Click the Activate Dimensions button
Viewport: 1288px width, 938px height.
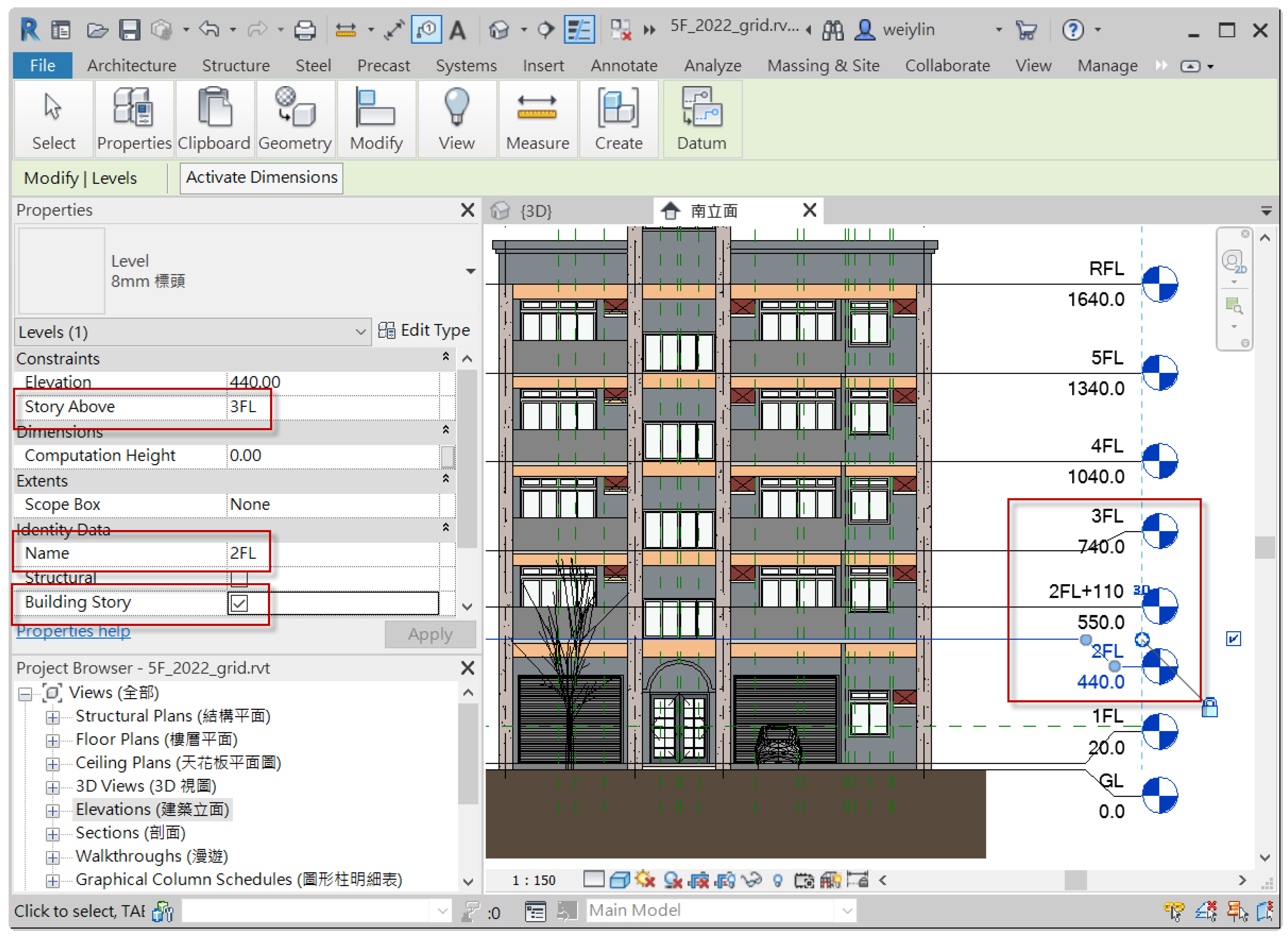[261, 178]
